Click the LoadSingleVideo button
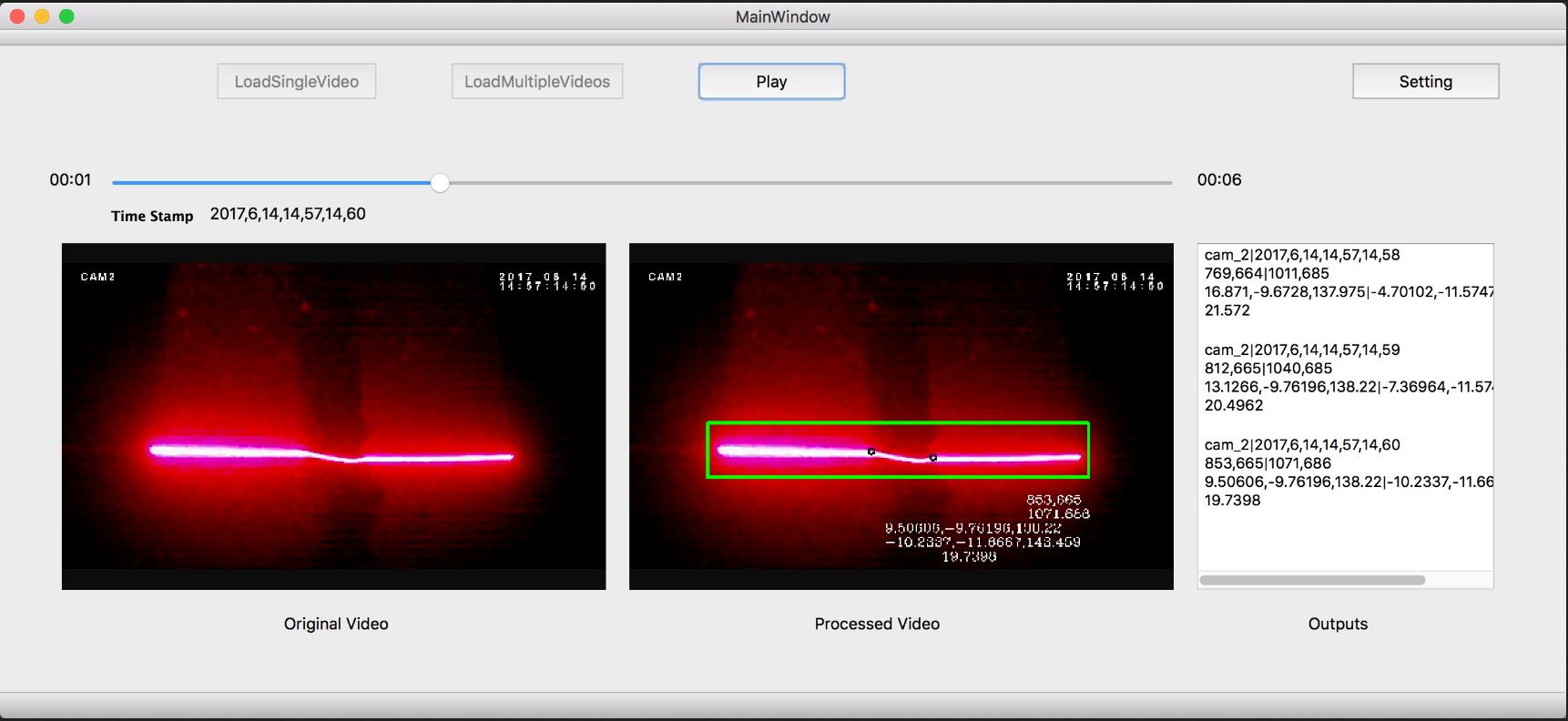This screenshot has height=721, width=1568. click(296, 81)
